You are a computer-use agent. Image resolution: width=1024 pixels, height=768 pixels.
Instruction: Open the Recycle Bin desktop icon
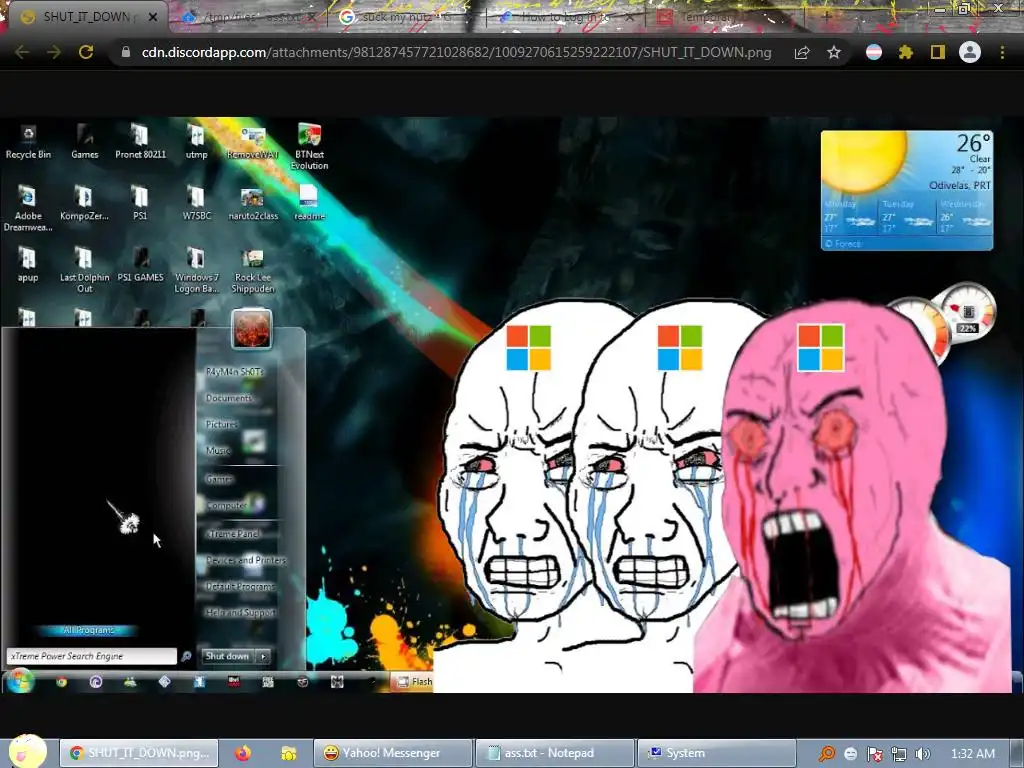[28, 142]
